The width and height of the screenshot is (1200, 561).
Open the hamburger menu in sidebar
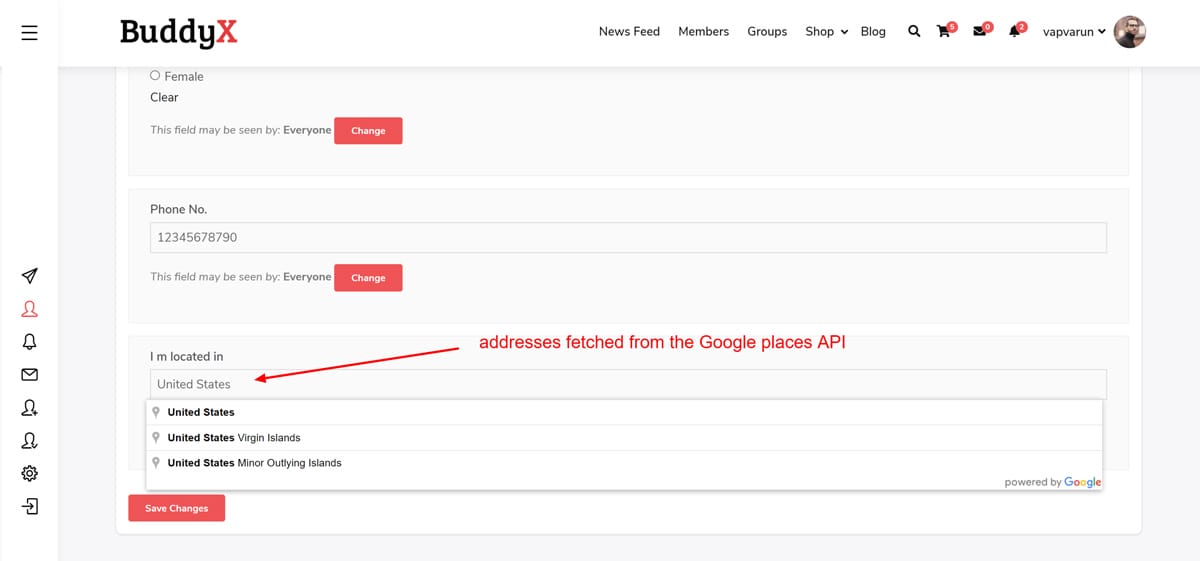[x=29, y=32]
